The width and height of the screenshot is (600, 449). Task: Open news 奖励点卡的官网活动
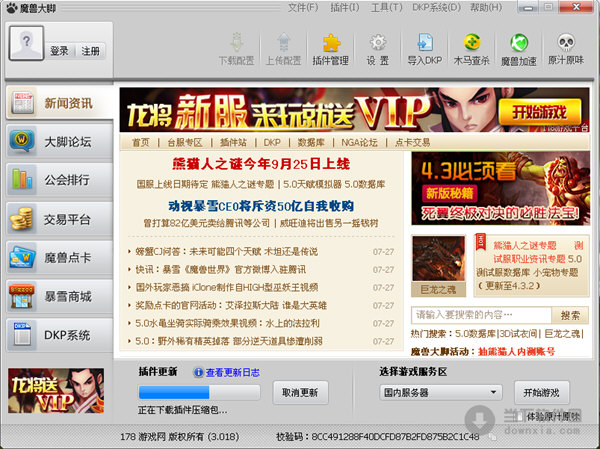pos(231,305)
